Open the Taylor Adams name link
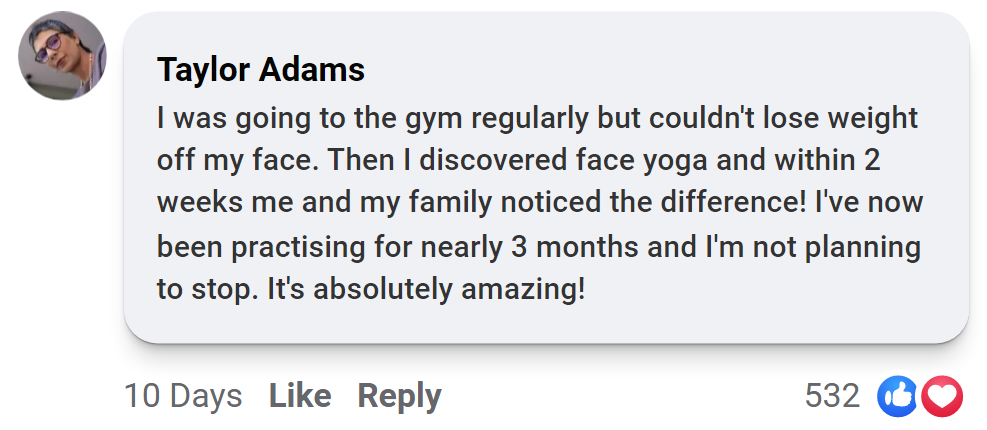The image size is (987, 430). 260,70
